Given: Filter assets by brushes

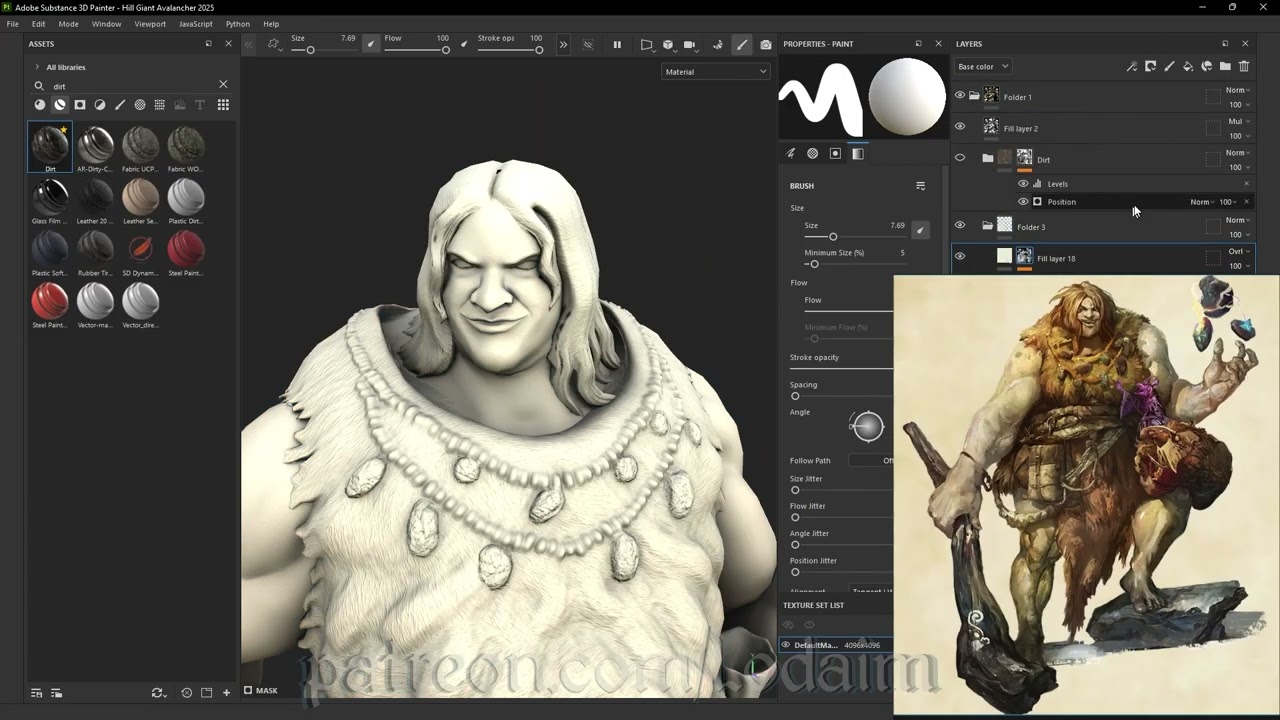Looking at the screenshot, I should click(x=120, y=105).
